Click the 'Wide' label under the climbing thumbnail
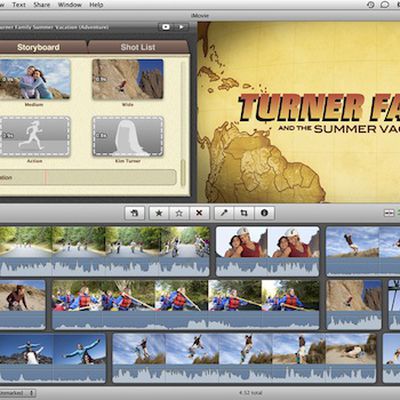 click(x=128, y=105)
